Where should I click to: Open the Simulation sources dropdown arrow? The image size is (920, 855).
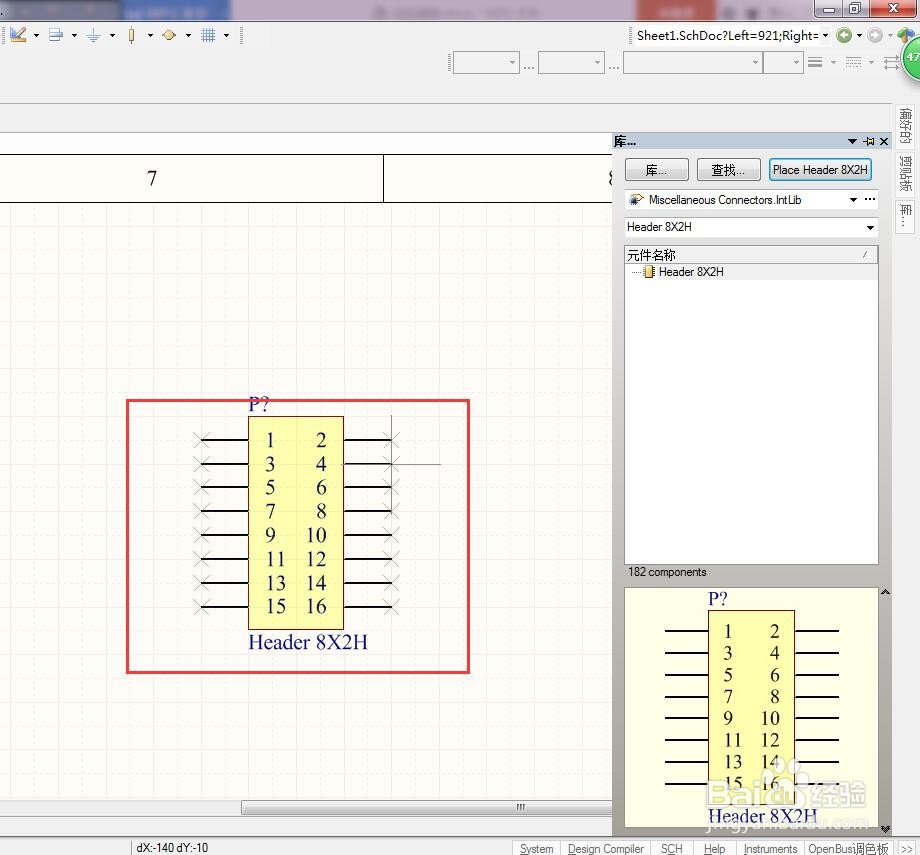[188, 35]
